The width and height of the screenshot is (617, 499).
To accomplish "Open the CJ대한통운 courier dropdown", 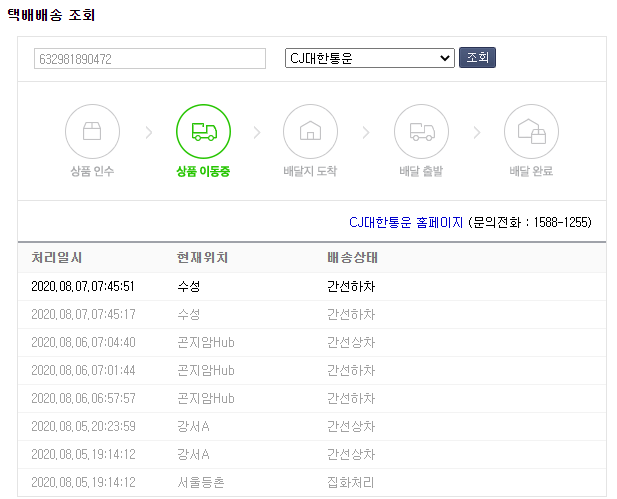I will click(369, 58).
